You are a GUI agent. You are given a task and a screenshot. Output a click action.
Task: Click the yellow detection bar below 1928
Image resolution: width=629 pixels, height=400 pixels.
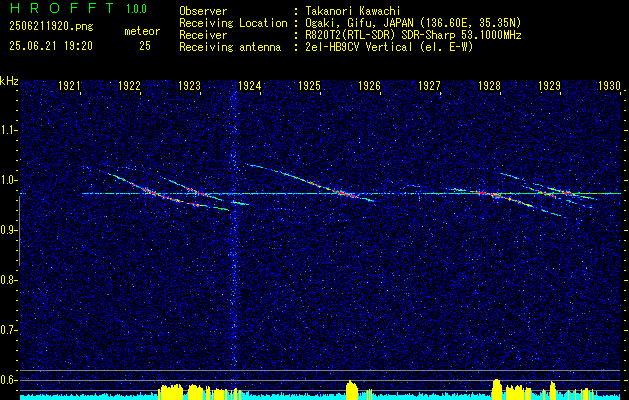(x=497, y=388)
